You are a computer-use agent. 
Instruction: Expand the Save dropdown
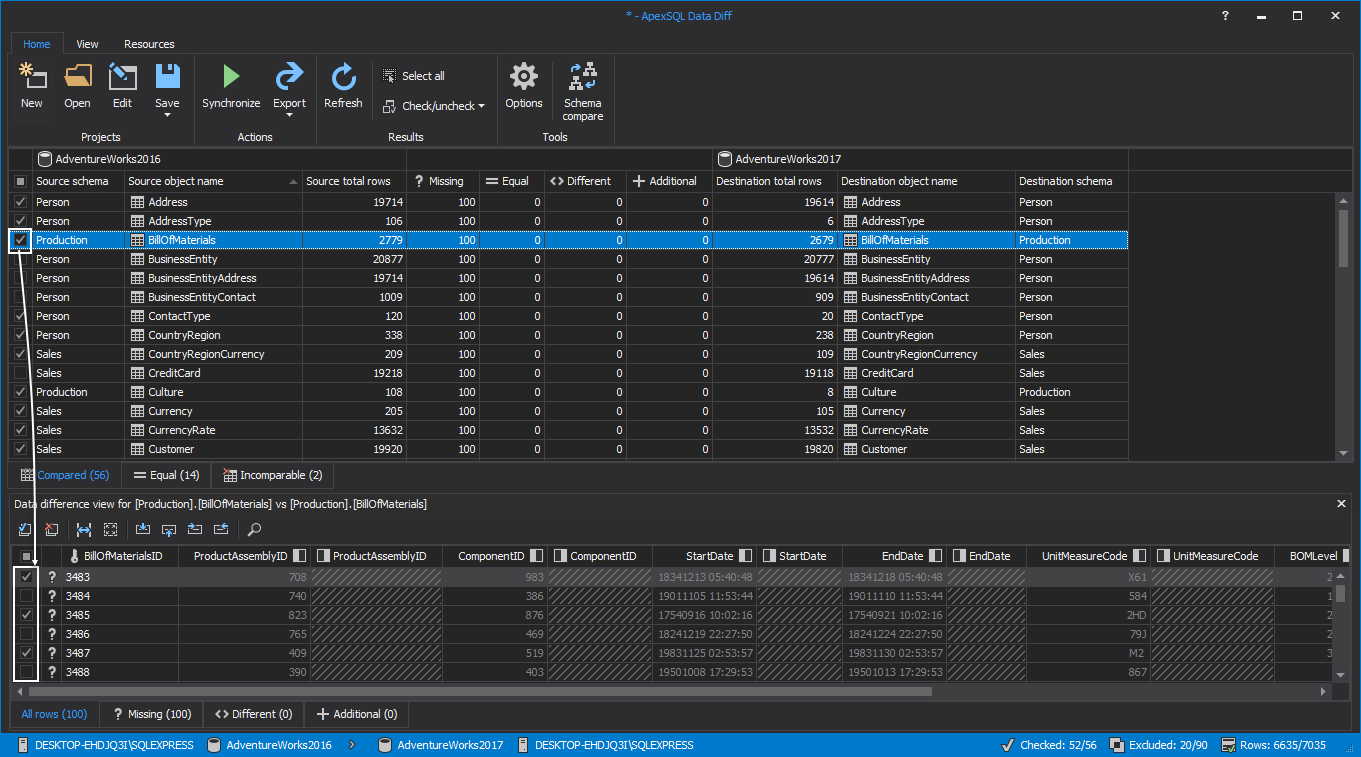coord(167,114)
